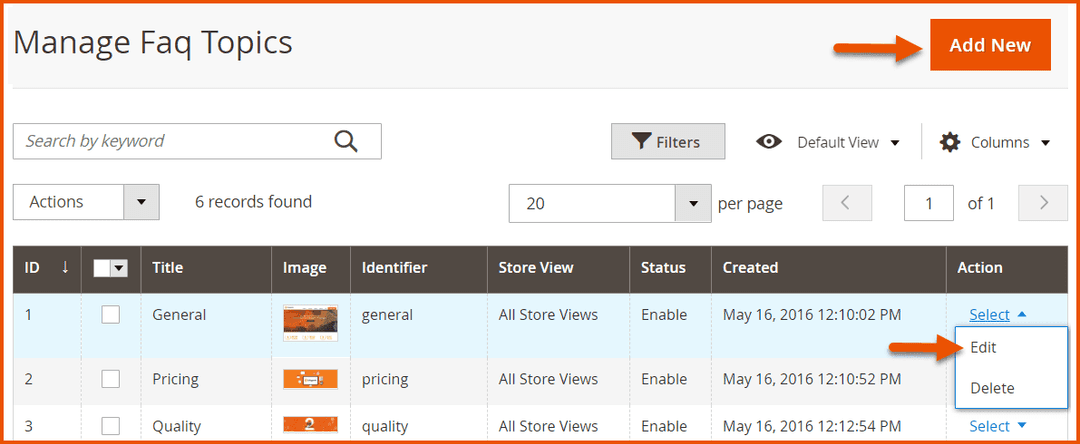Open header select-all checkbox dropdown

tap(120, 268)
